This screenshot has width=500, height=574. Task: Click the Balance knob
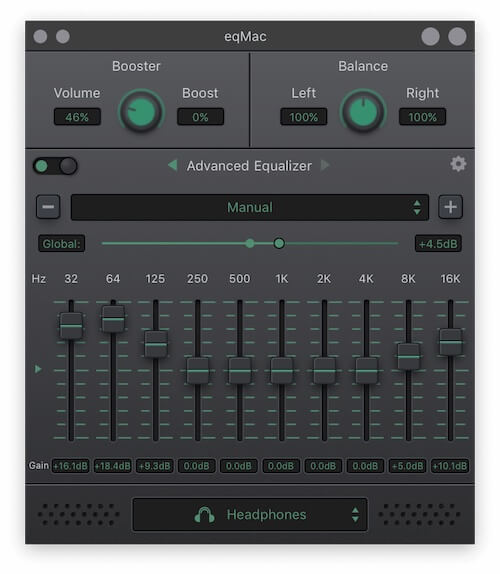point(363,112)
